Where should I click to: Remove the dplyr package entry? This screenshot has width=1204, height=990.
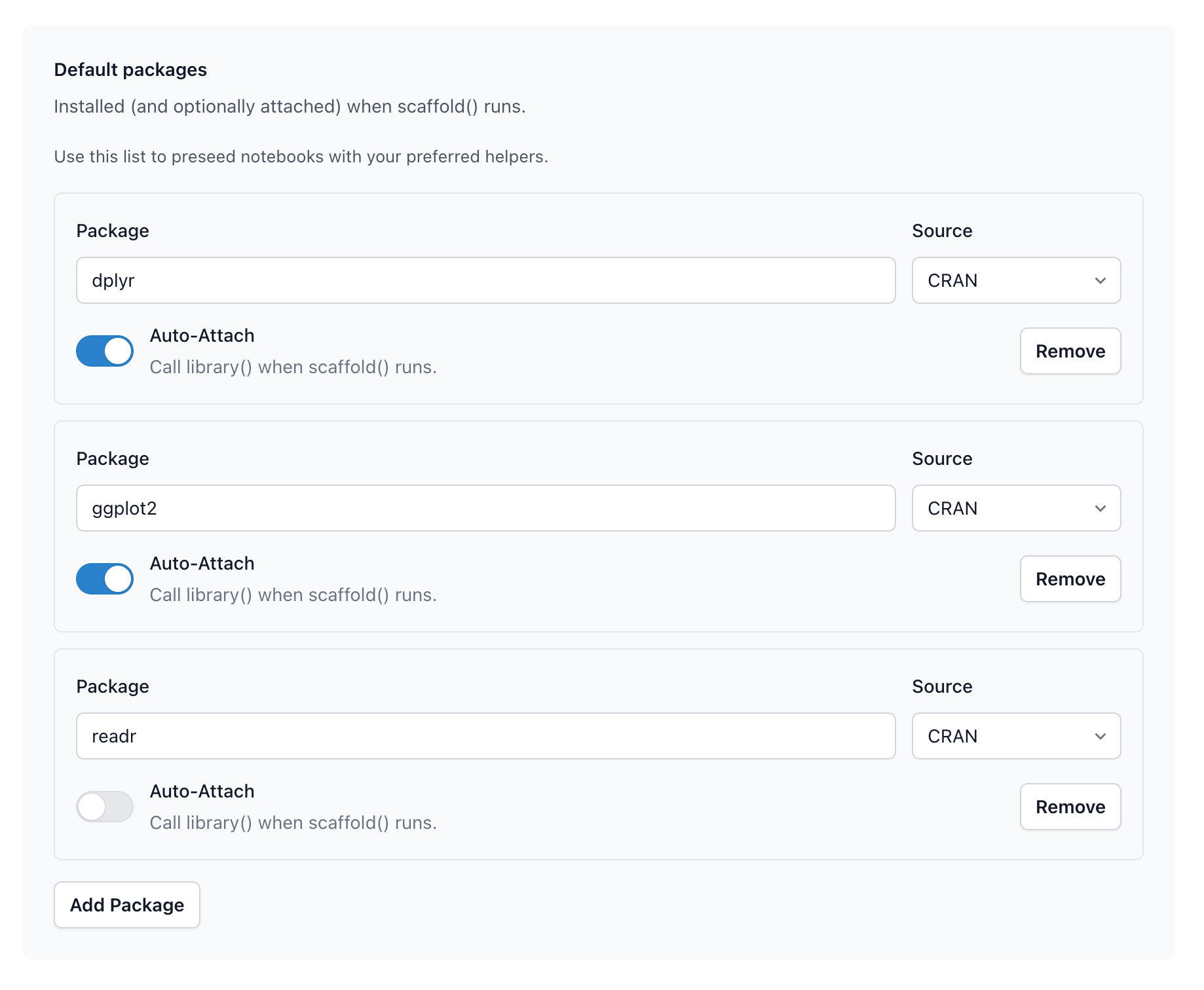pos(1070,351)
